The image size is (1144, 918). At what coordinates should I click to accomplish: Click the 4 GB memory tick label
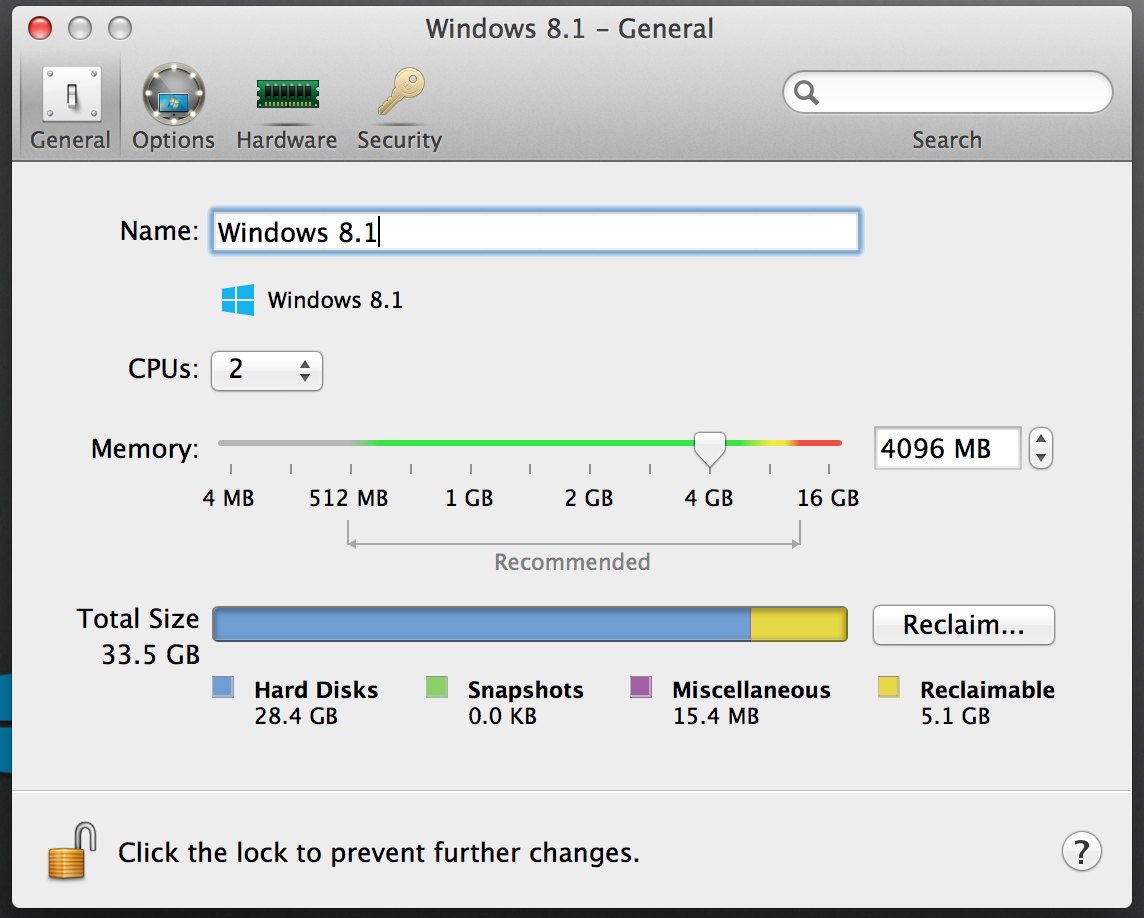click(x=708, y=498)
